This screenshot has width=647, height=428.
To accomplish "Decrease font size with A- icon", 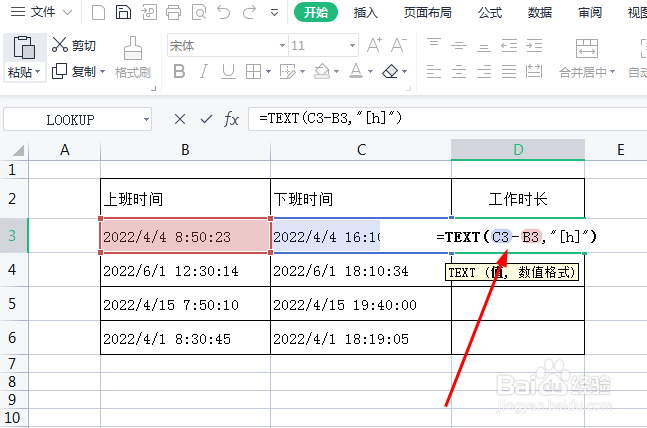I will pos(399,45).
